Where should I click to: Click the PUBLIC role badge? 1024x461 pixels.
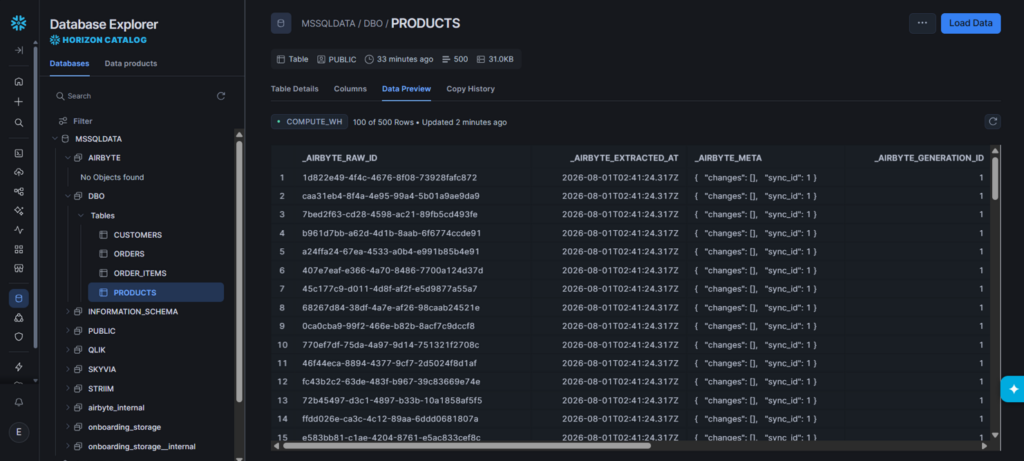pyautogui.click(x=337, y=59)
